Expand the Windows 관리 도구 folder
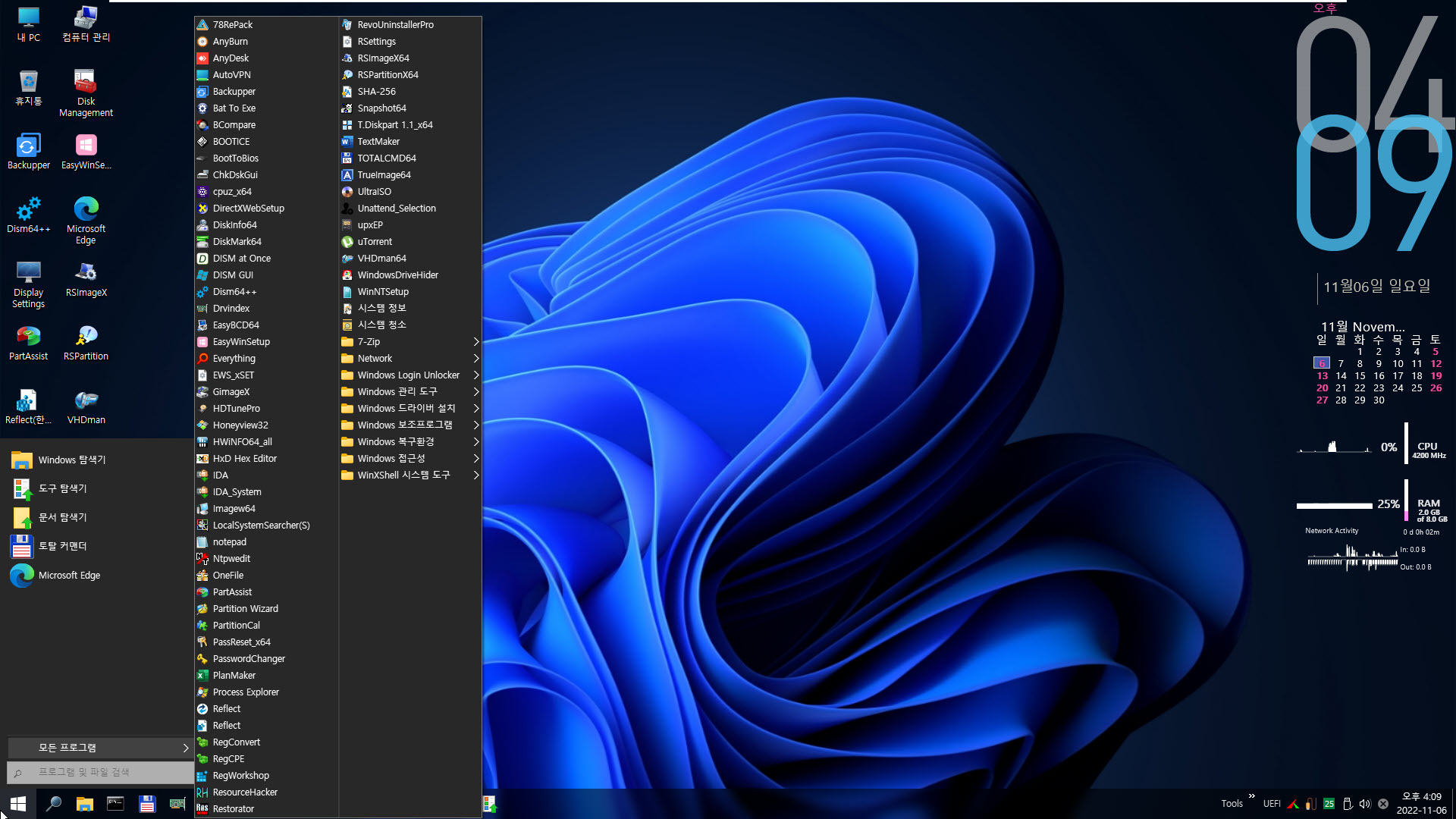Image resolution: width=1456 pixels, height=819 pixels. (x=410, y=392)
